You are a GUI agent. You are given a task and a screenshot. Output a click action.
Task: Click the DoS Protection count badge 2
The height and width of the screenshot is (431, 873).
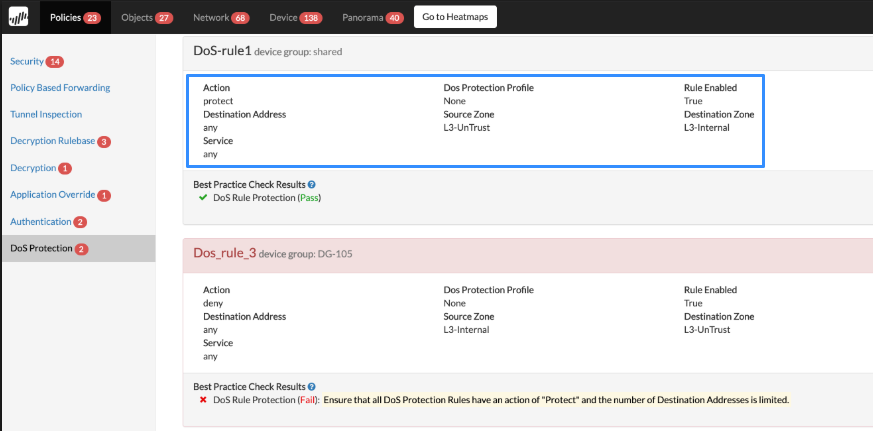tap(82, 249)
